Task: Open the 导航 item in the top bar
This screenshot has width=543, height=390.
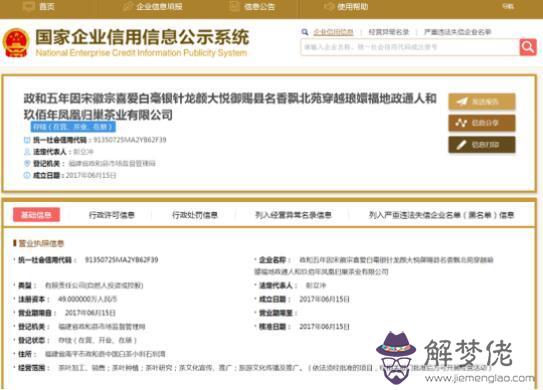Action: pos(508,6)
